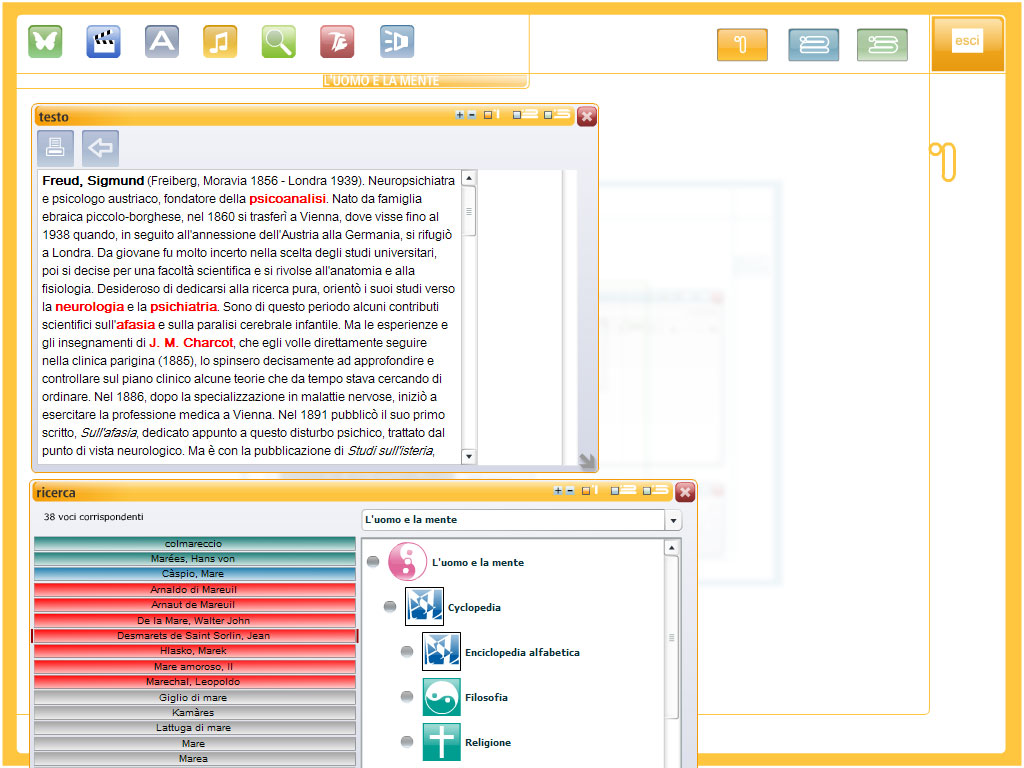Select the Cyclopedia radio button
Image resolution: width=1024 pixels, height=768 pixels.
(390, 607)
